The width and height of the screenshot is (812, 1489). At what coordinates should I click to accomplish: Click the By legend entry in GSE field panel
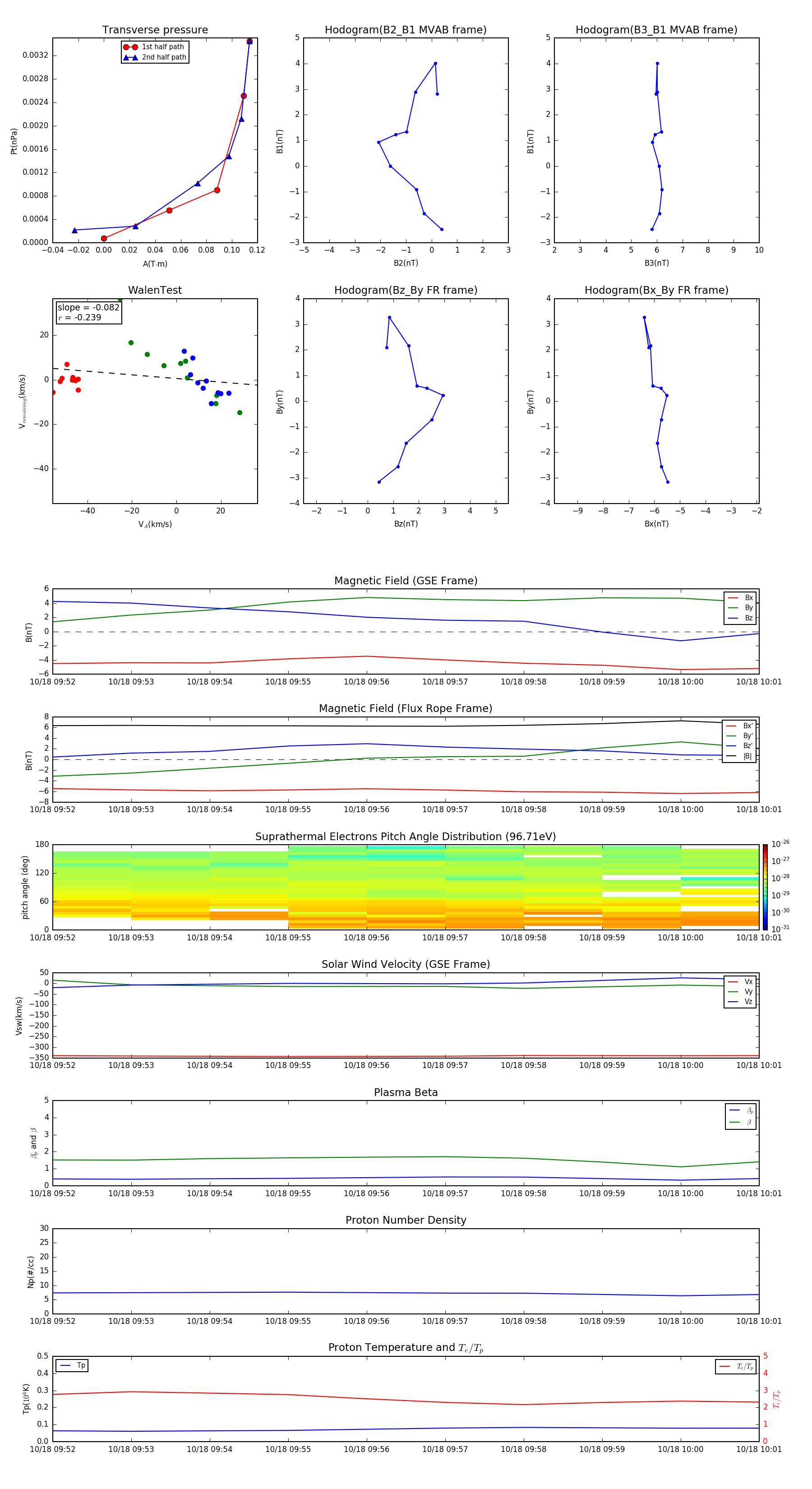point(740,607)
